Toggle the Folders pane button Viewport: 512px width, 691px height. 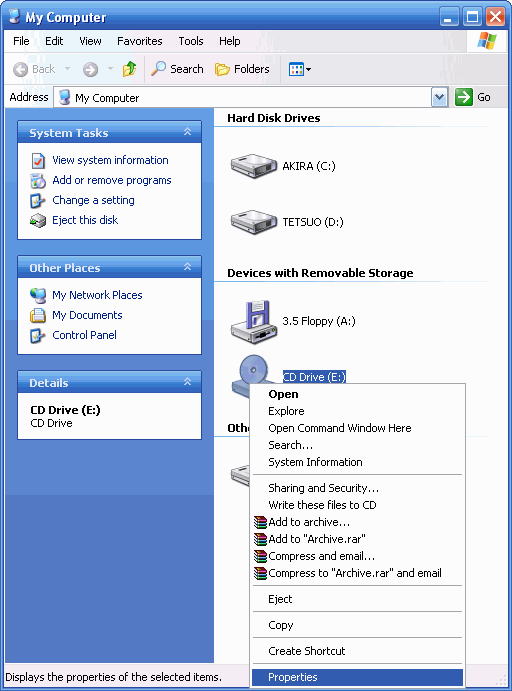(242, 69)
